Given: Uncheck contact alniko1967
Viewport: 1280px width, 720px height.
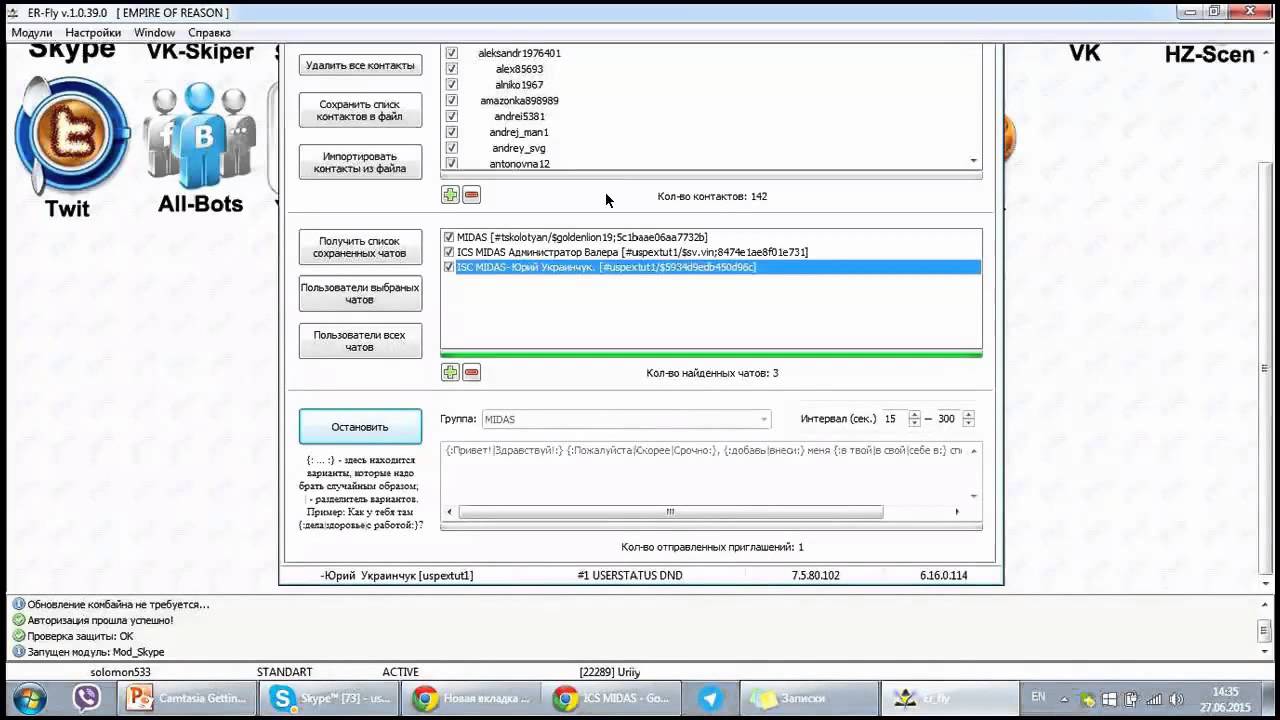Looking at the screenshot, I should (451, 85).
